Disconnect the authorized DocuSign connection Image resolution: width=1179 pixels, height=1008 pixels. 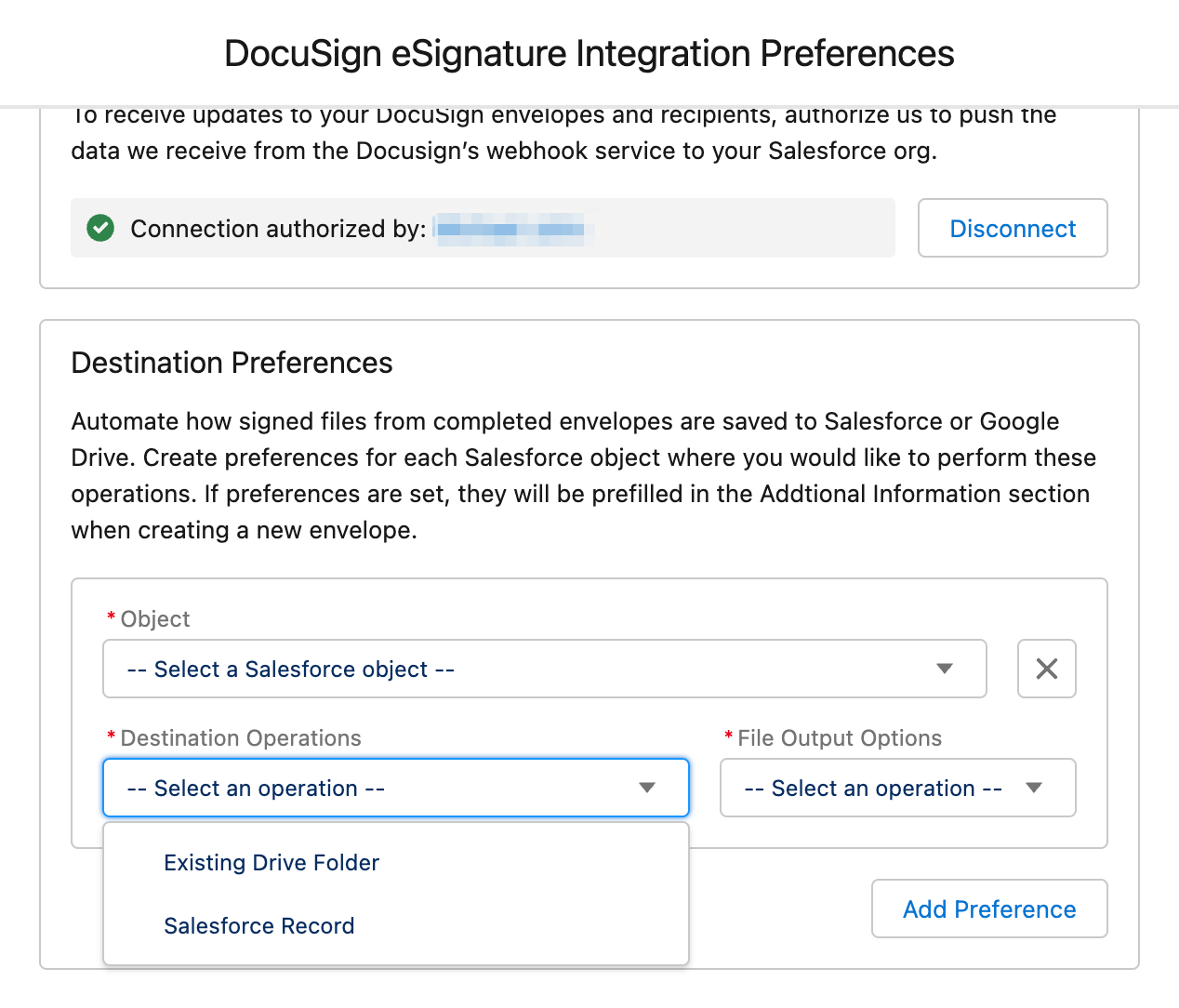click(1013, 228)
